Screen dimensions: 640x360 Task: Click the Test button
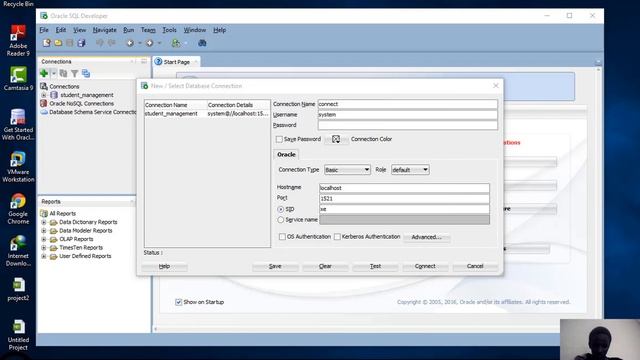tap(376, 266)
